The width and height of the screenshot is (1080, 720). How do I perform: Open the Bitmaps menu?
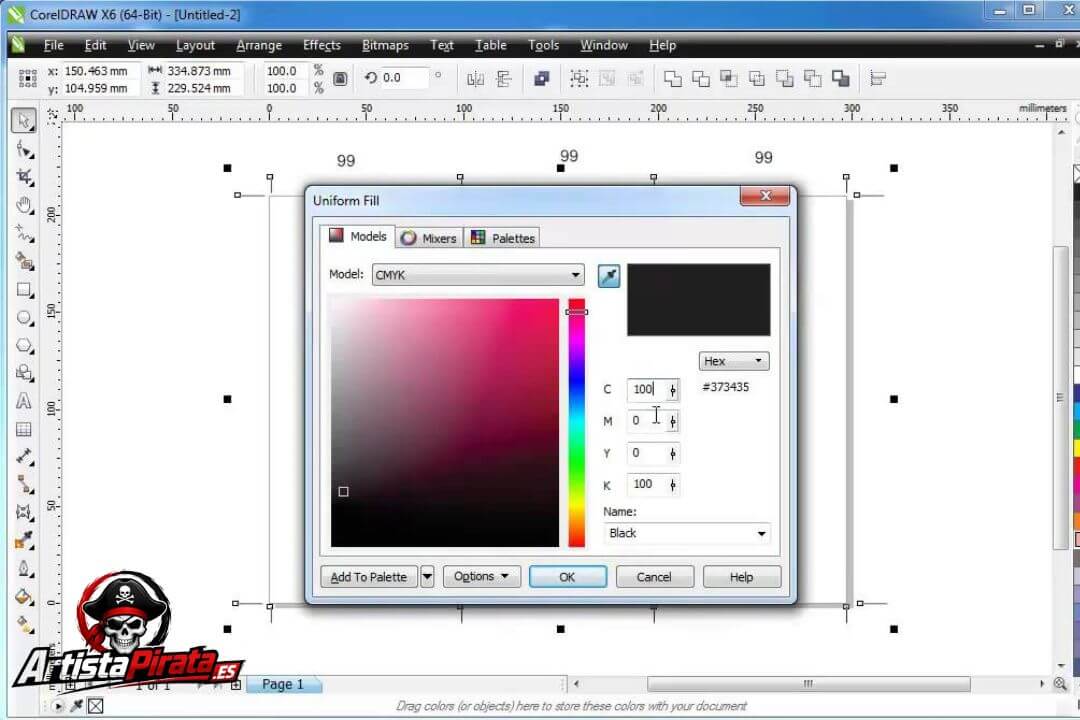click(x=385, y=45)
